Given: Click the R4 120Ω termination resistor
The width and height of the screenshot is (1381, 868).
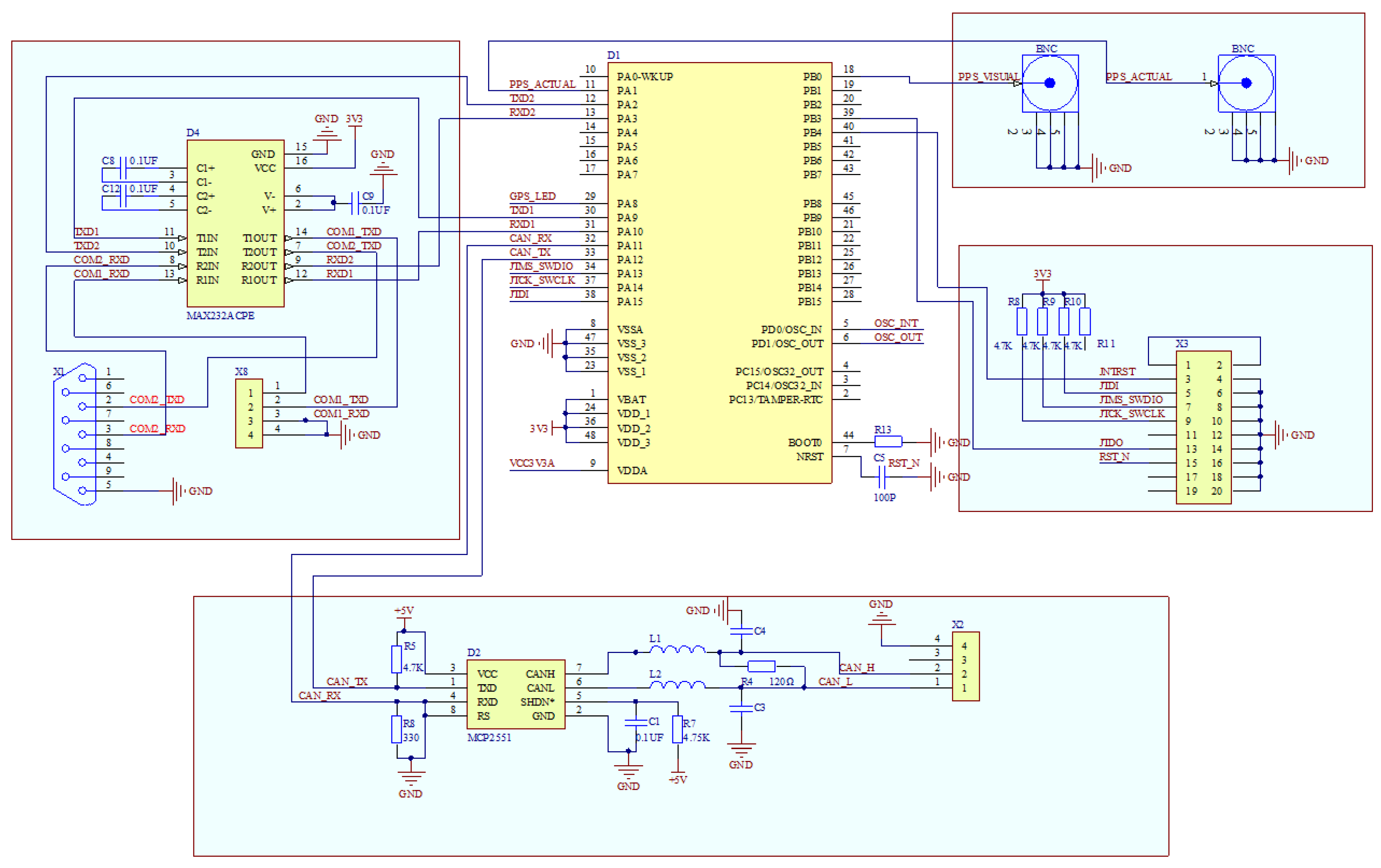Looking at the screenshot, I should pyautogui.click(x=761, y=666).
